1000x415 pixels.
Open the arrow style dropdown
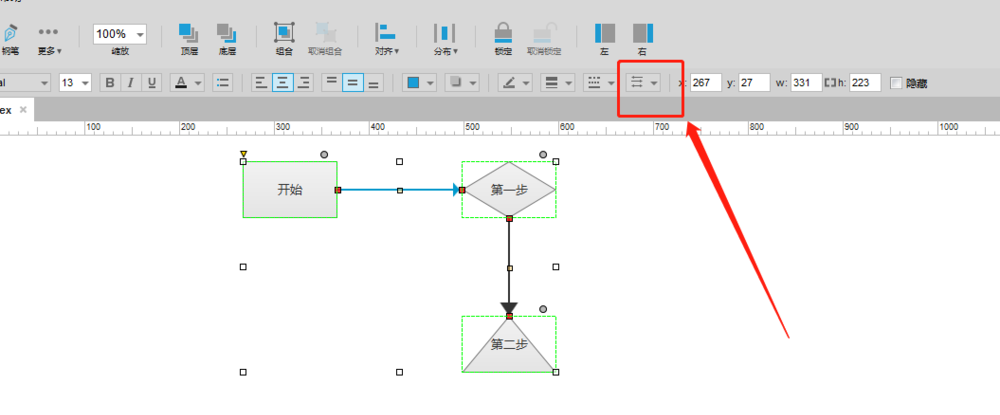643,83
